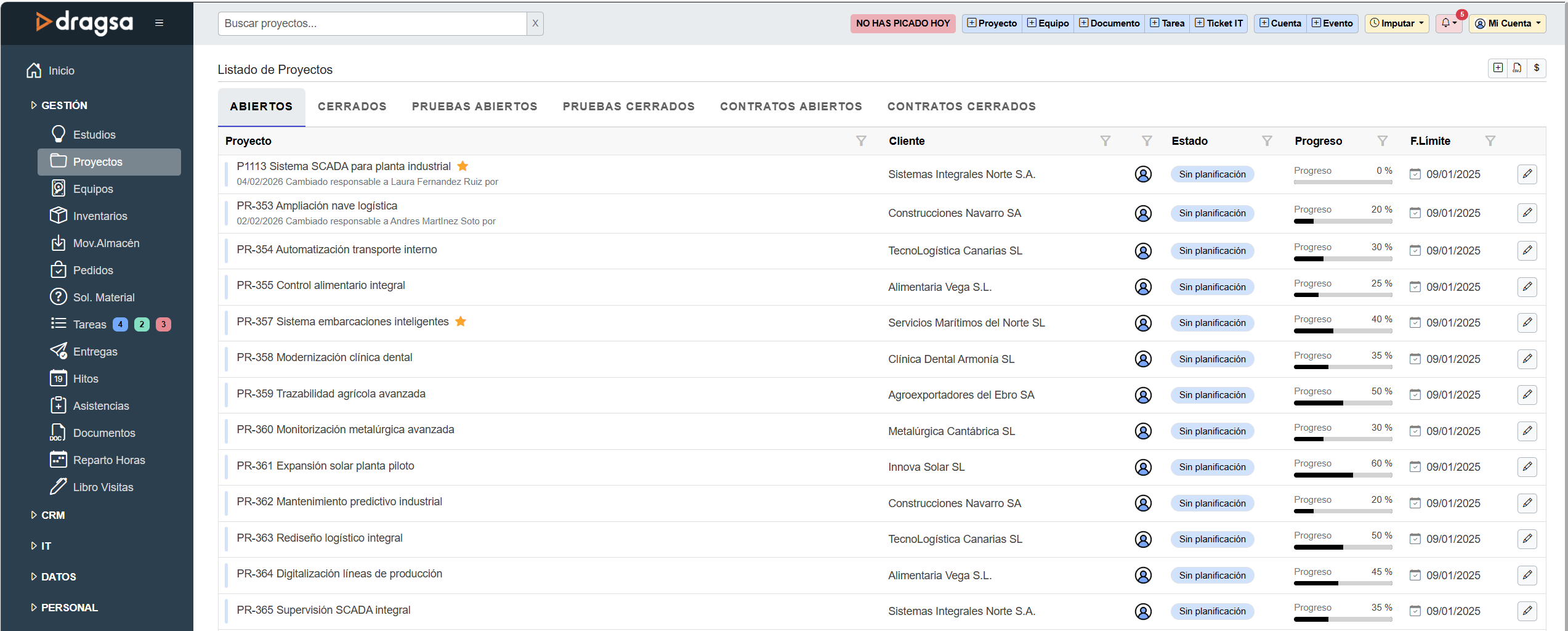Click the pencil edit icon for PR-353

pos(1527,213)
